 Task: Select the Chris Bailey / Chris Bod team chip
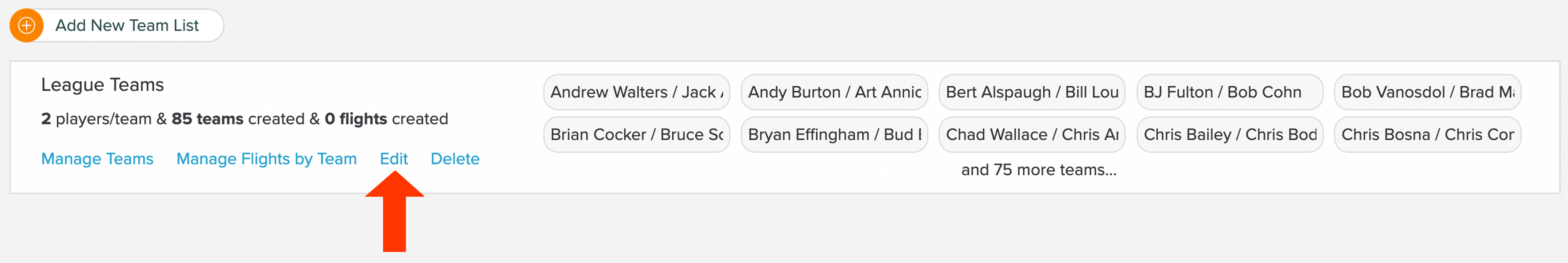pyautogui.click(x=1230, y=134)
